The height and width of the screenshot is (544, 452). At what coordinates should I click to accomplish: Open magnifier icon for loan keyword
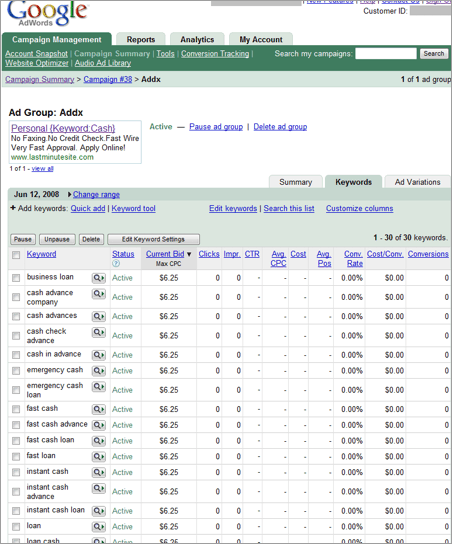[99, 527]
